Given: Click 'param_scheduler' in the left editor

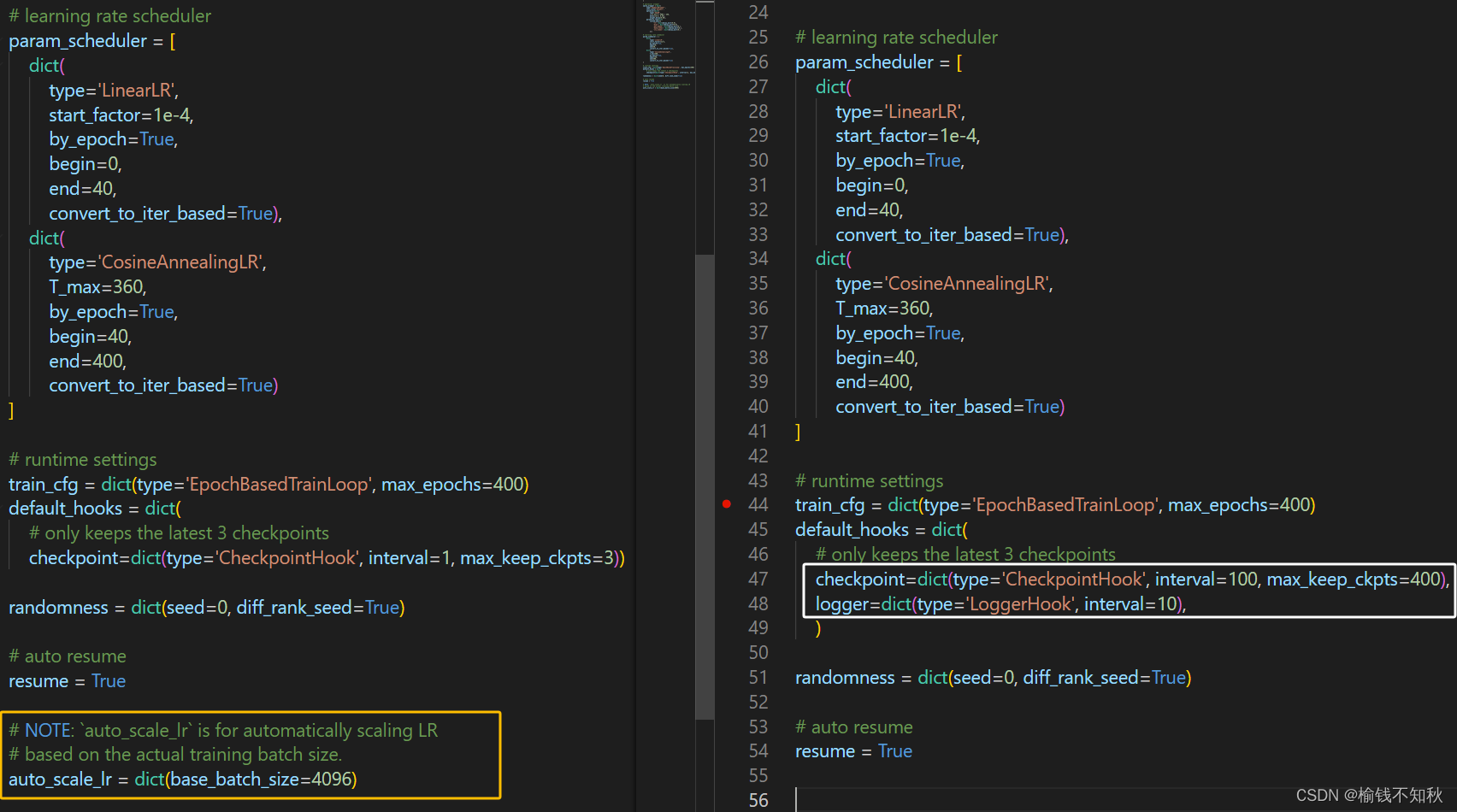Looking at the screenshot, I should tap(78, 41).
